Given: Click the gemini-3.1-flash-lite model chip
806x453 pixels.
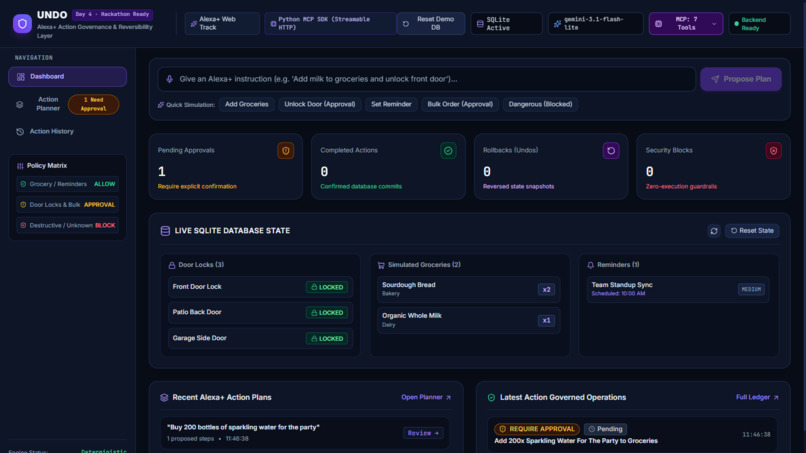Looking at the screenshot, I should point(595,24).
